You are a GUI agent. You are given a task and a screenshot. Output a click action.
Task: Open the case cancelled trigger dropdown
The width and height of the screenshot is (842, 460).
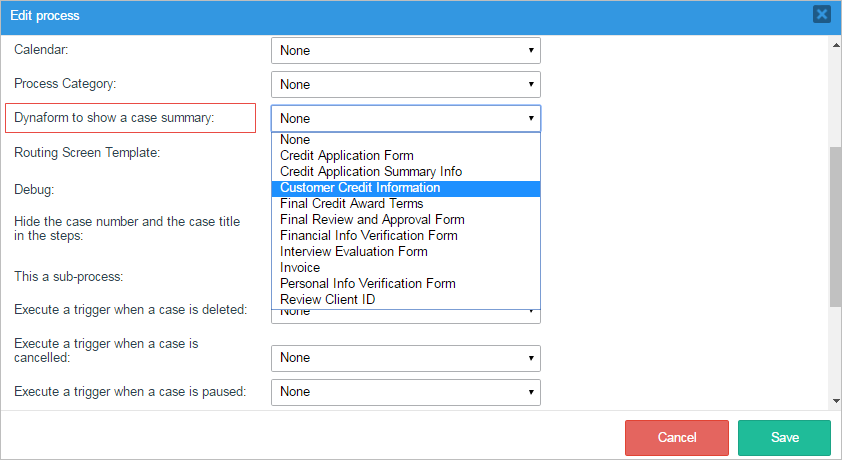point(405,358)
